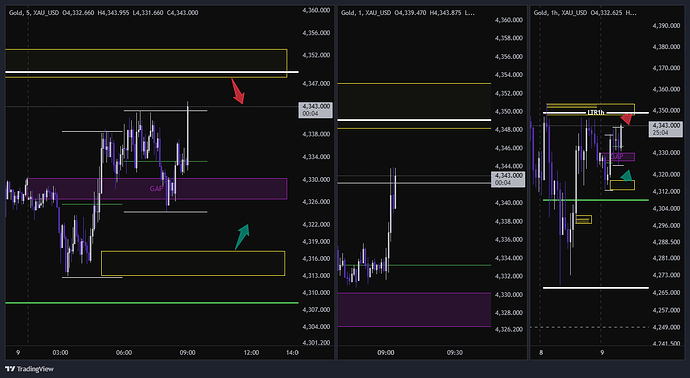Image resolution: width=690 pixels, height=378 pixels.
Task: Click 4,380.000 on 1h chart price scale
Action: pos(667,47)
